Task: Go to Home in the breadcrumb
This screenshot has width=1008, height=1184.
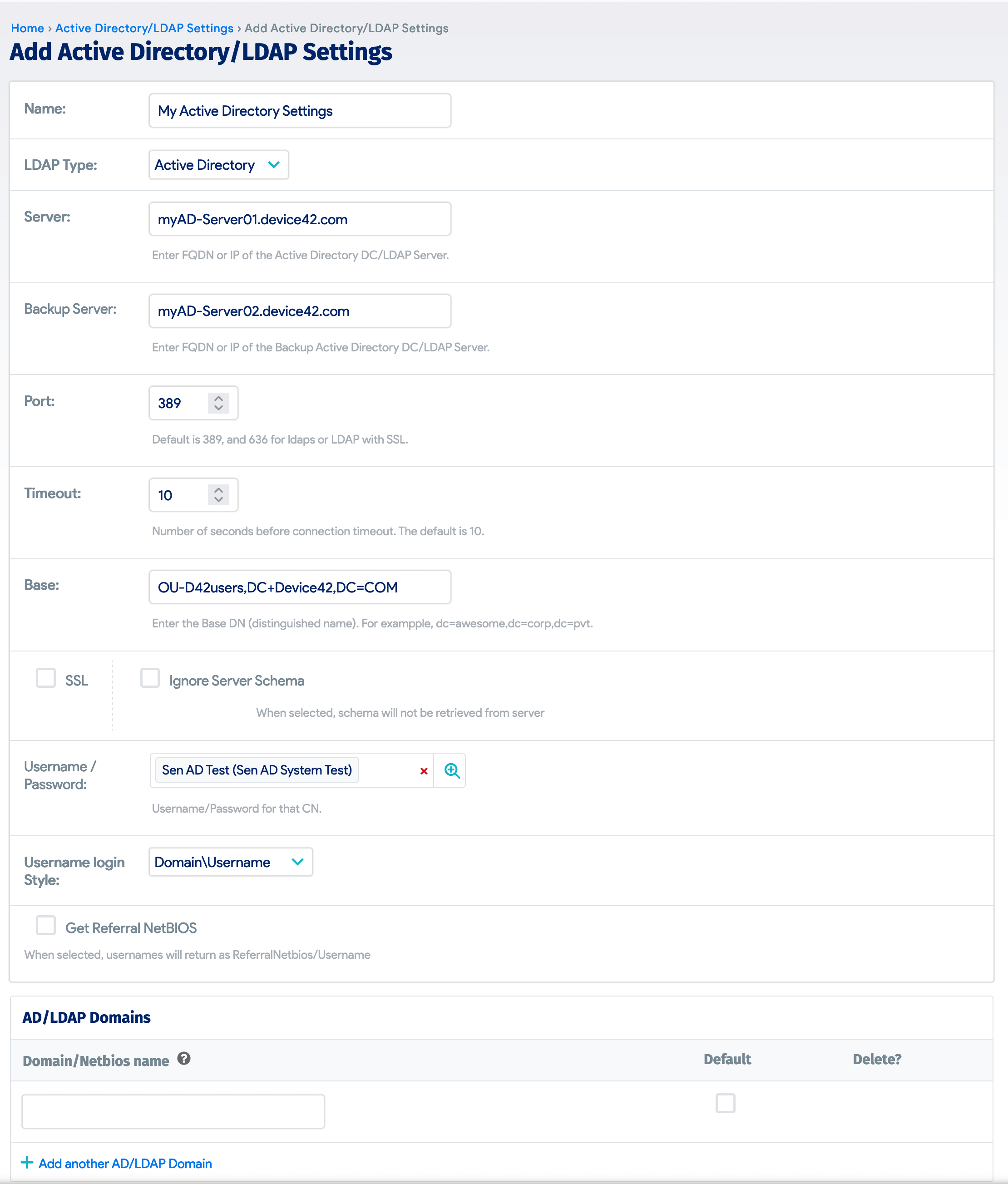Action: click(27, 28)
